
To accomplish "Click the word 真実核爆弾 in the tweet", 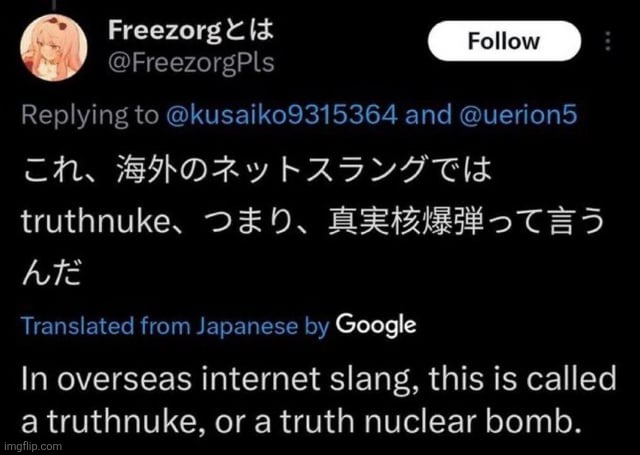I will point(380,222).
